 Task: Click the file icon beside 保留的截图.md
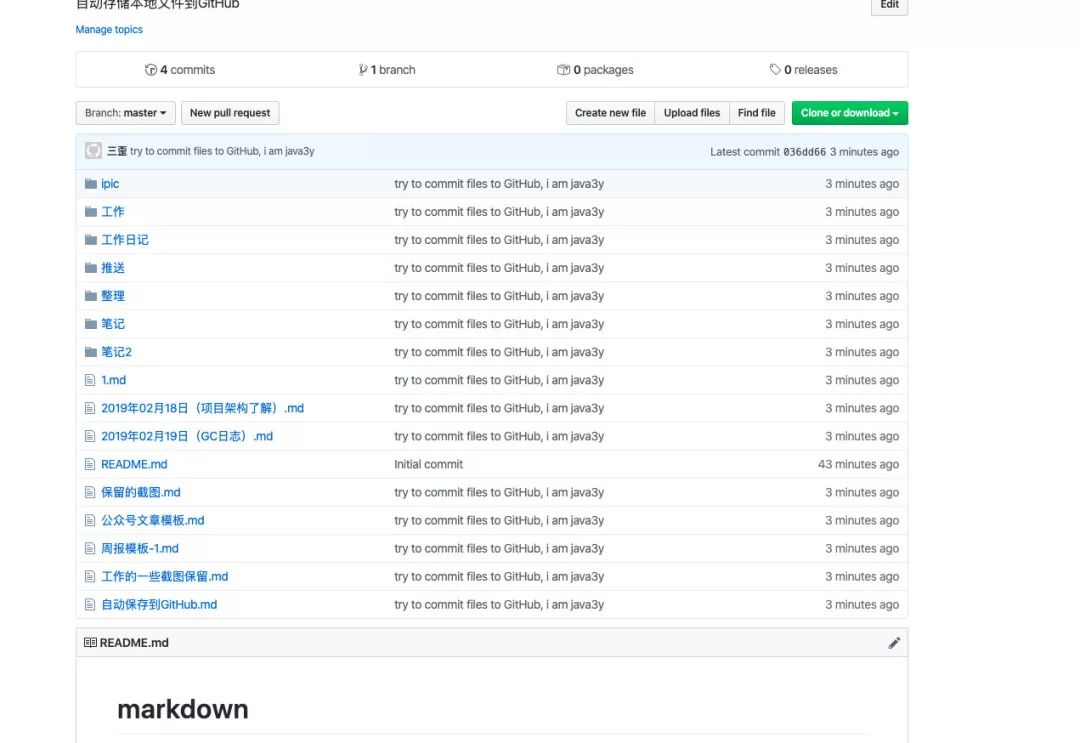(x=90, y=492)
